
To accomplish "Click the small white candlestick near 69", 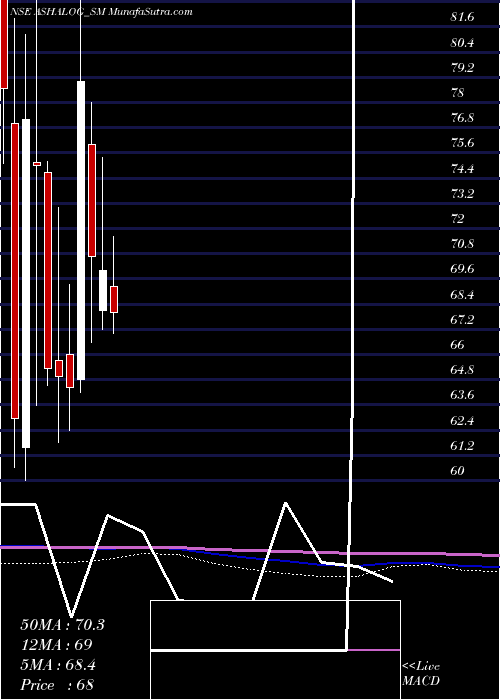I will click(x=103, y=290).
